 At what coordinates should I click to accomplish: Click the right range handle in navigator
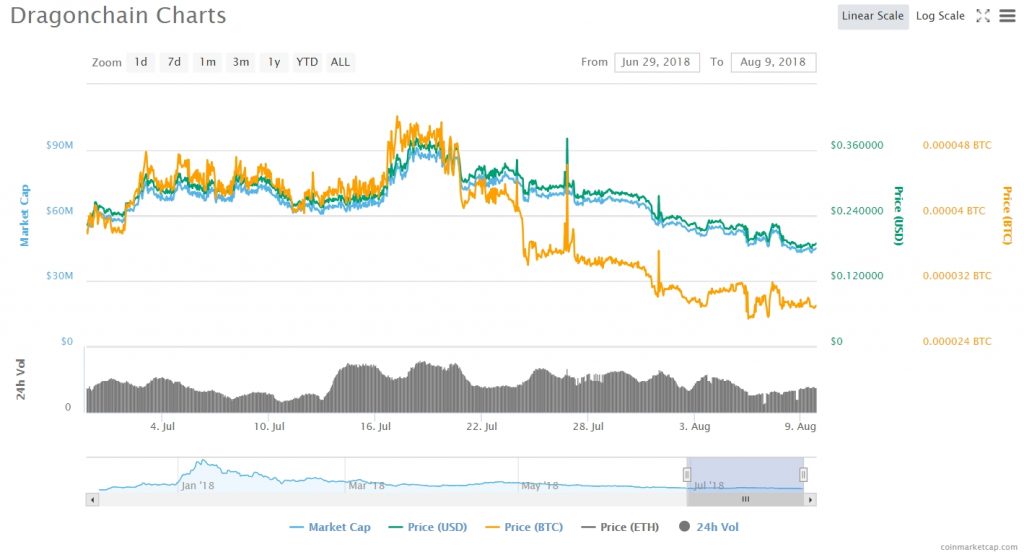803,475
